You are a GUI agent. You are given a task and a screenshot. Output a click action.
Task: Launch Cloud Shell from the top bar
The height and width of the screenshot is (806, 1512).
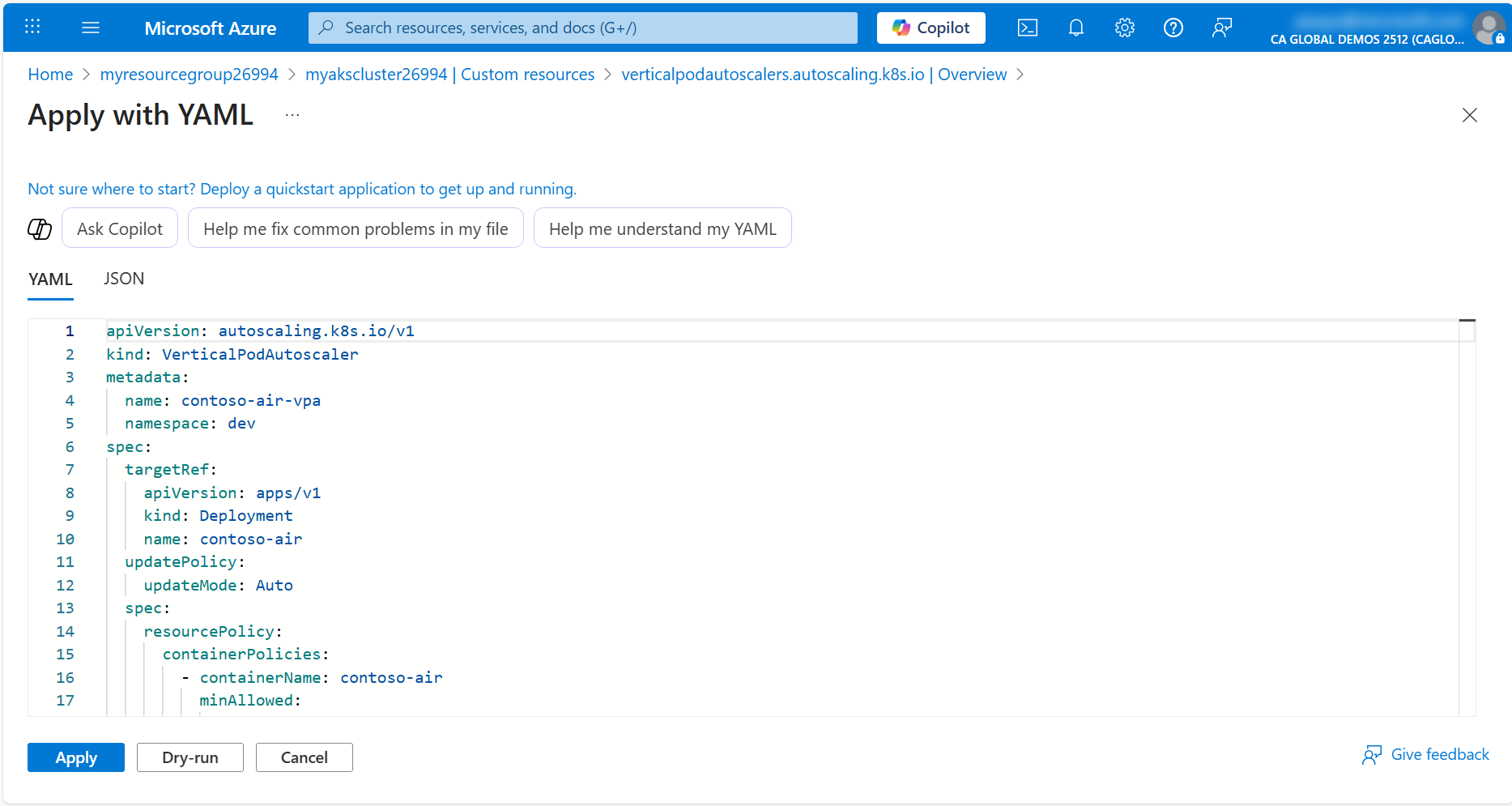coord(1027,28)
